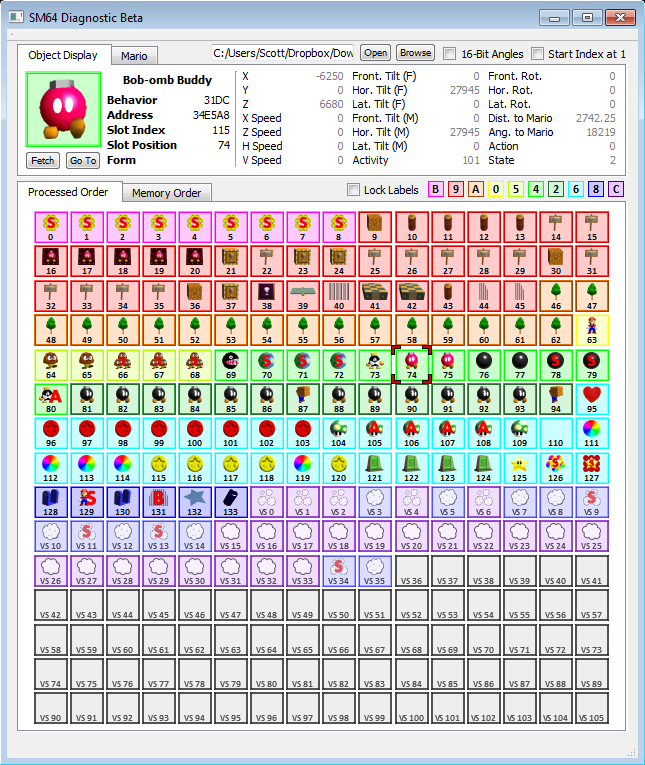Select the black Bob-omb slot 81
Screen dimensions: 645x765
pyautogui.click(x=87, y=400)
